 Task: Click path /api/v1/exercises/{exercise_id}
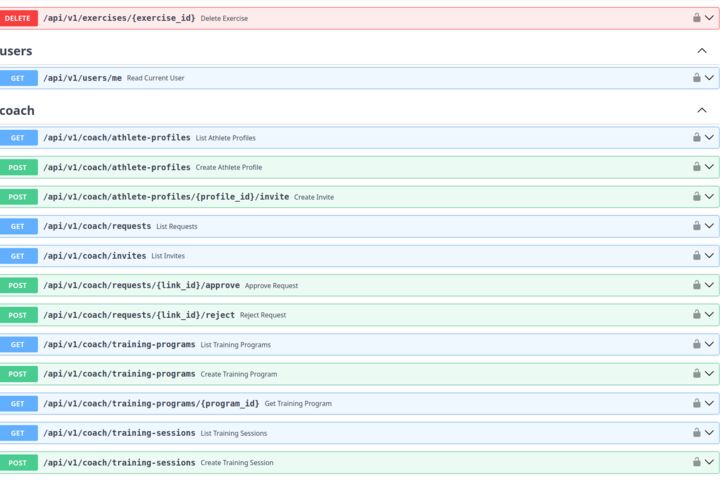[x=119, y=18]
